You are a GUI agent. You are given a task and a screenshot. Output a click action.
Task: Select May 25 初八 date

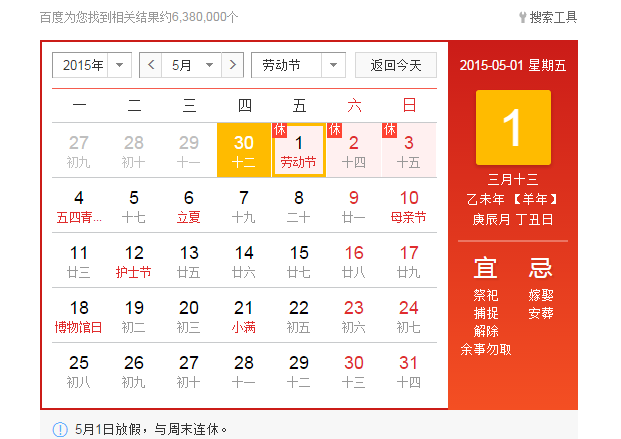coord(79,370)
